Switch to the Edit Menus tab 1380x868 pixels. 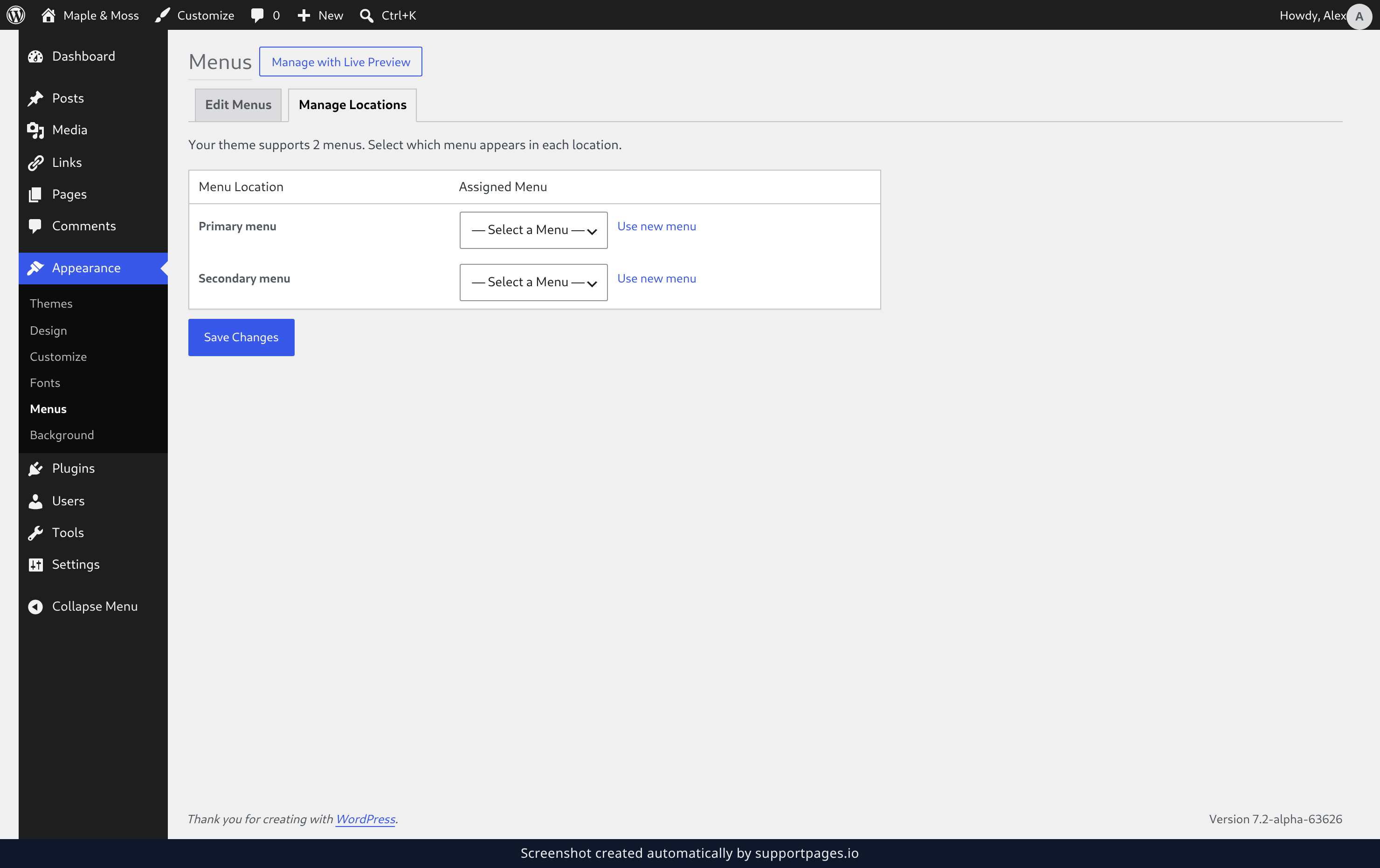pos(238,105)
